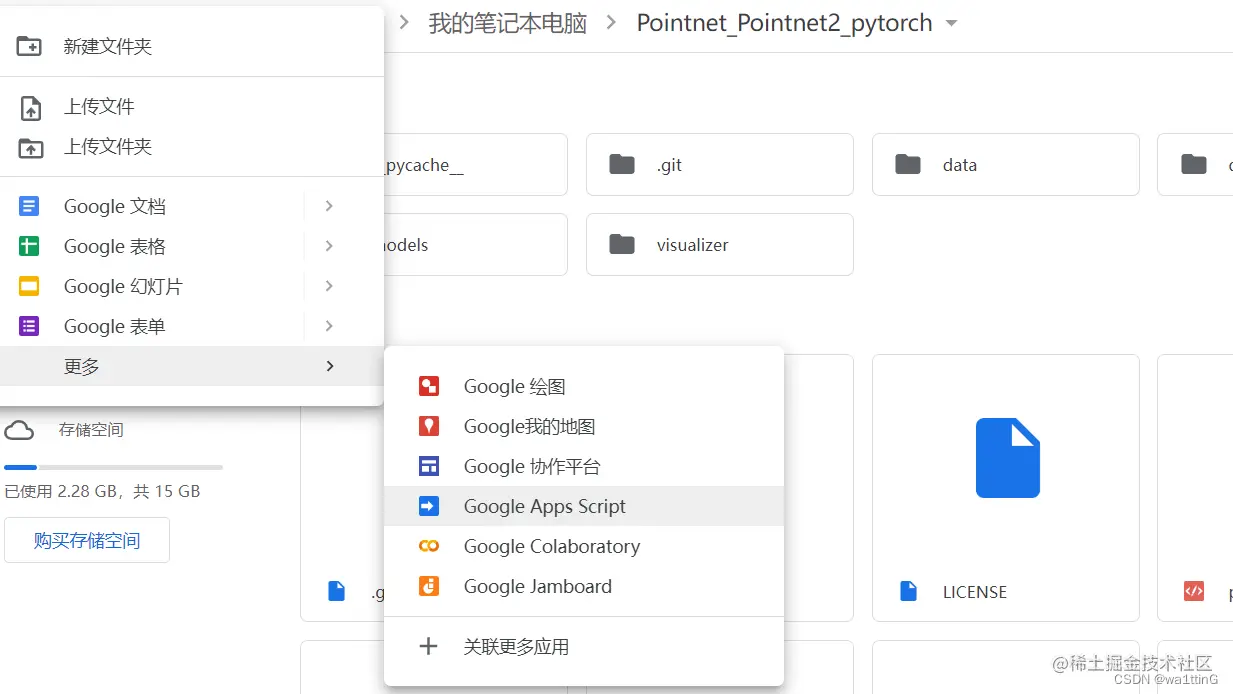Click the plus icon for connecting more apps
1233x694 pixels.
(428, 646)
